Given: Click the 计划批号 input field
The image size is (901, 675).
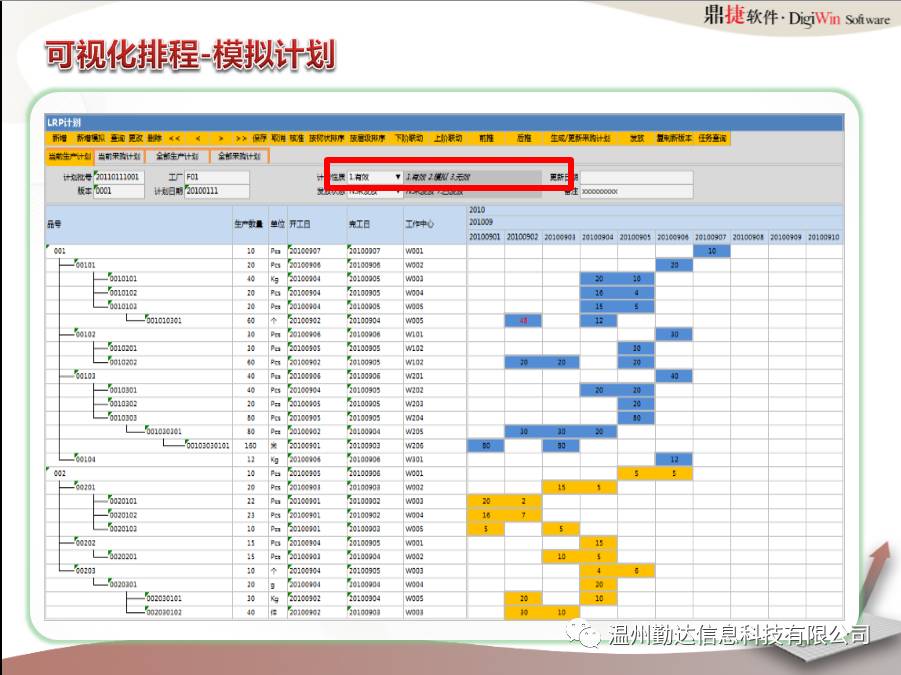Looking at the screenshot, I should click(118, 177).
